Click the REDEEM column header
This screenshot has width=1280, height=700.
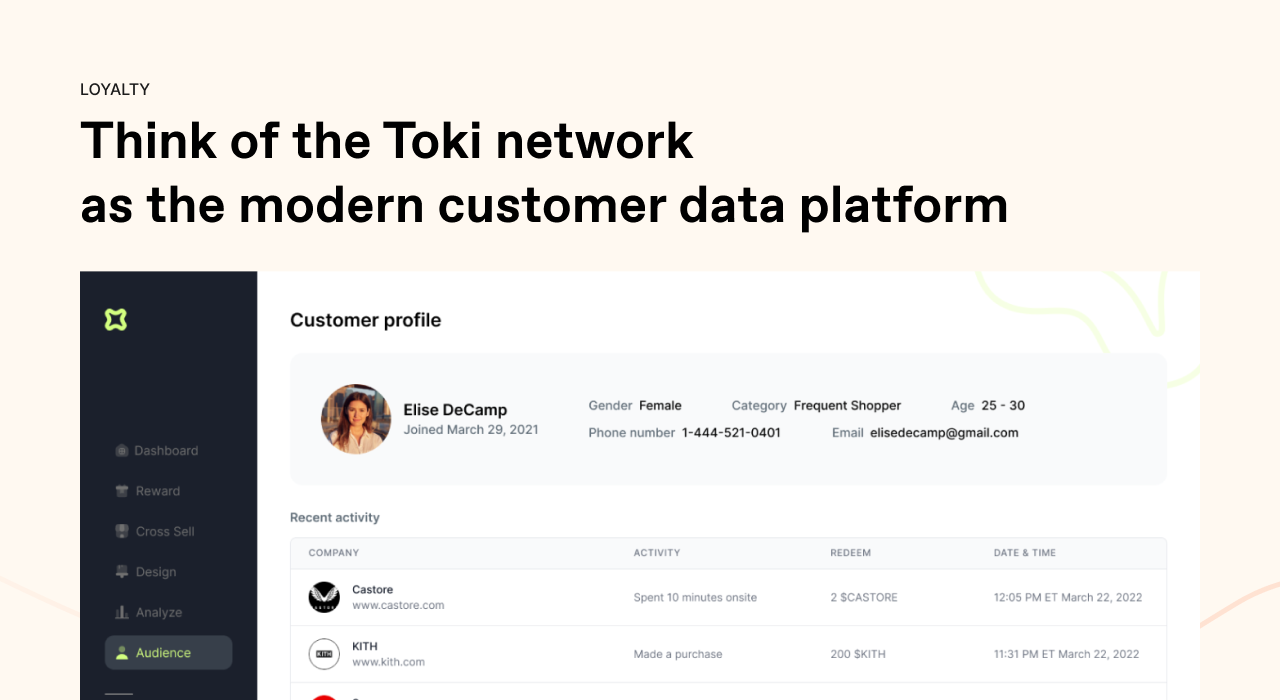coord(851,553)
